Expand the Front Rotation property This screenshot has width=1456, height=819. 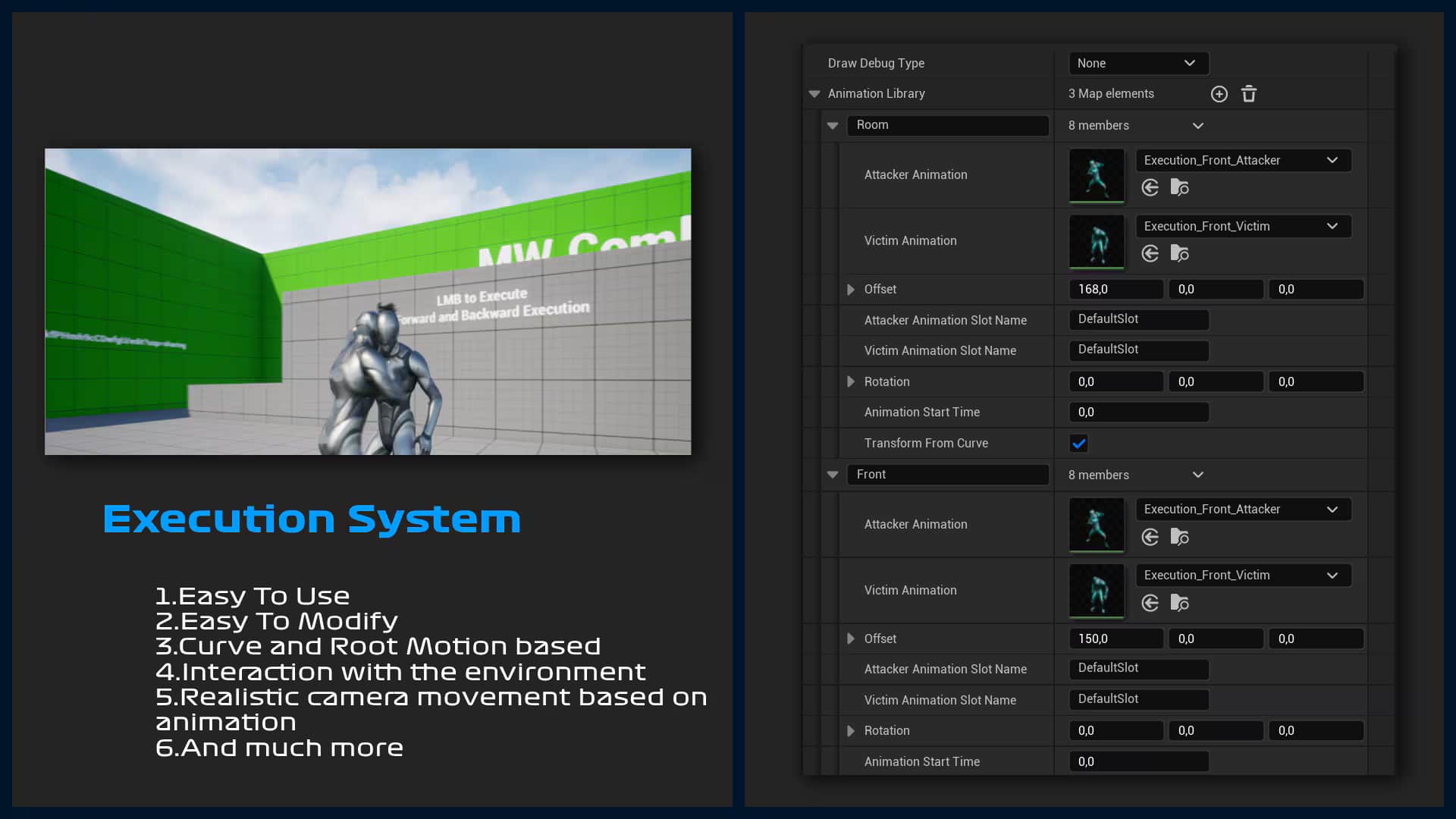851,731
